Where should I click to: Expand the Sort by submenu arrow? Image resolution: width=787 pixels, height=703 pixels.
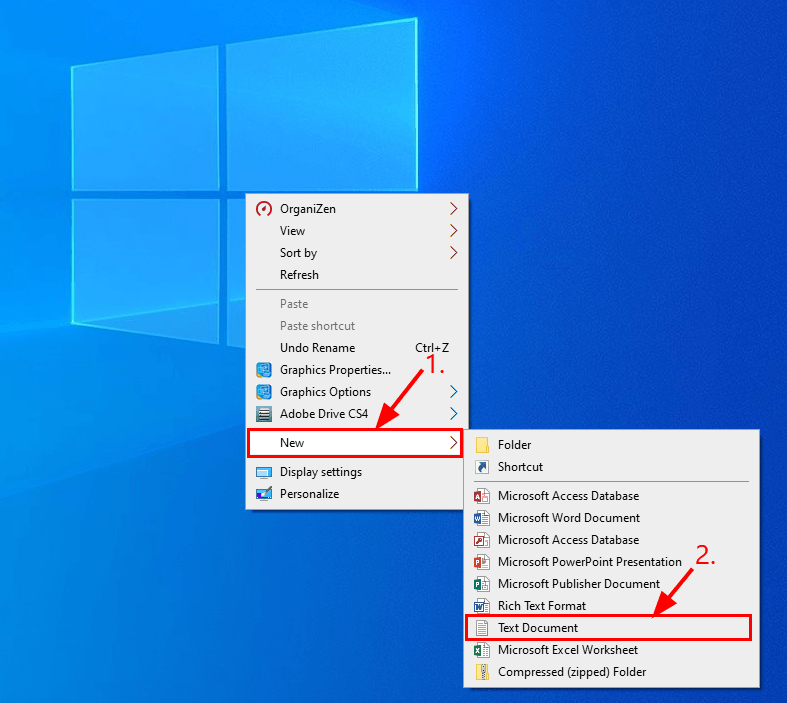tap(453, 253)
